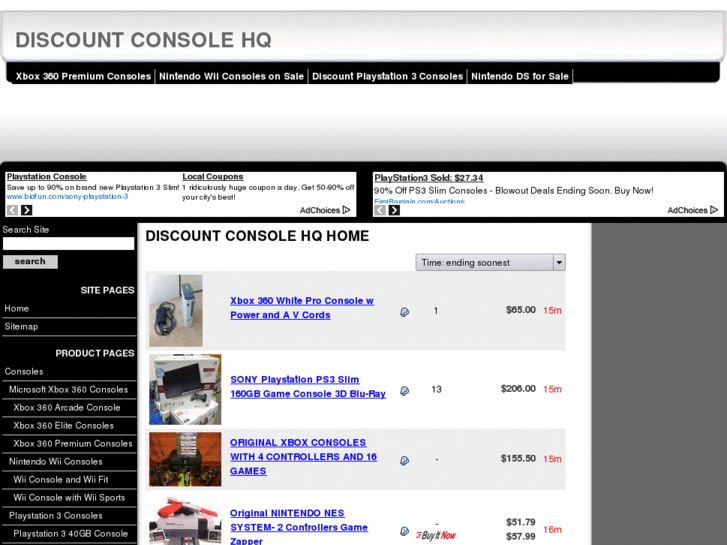Open Nintendo Wii Consoles on Sale tab
The image size is (727, 545).
231,77
